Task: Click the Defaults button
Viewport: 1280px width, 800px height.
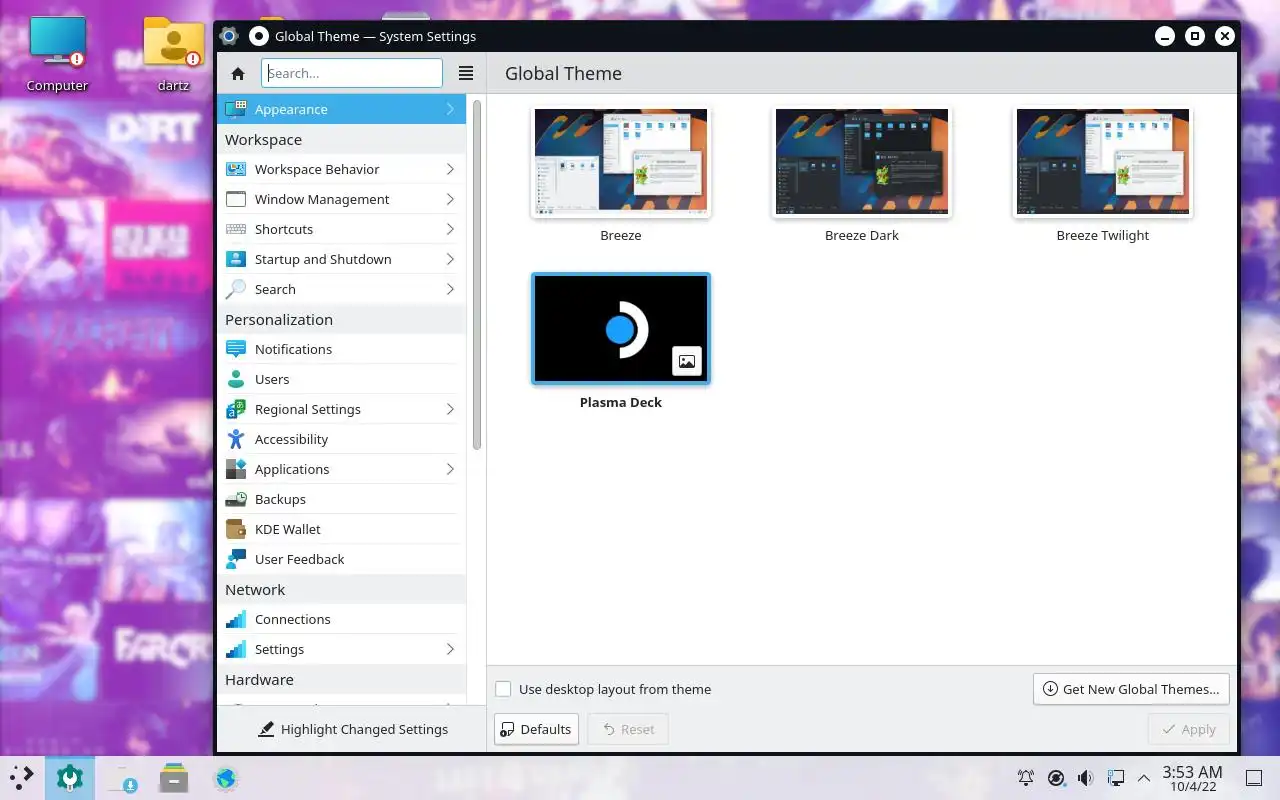Action: [536, 729]
